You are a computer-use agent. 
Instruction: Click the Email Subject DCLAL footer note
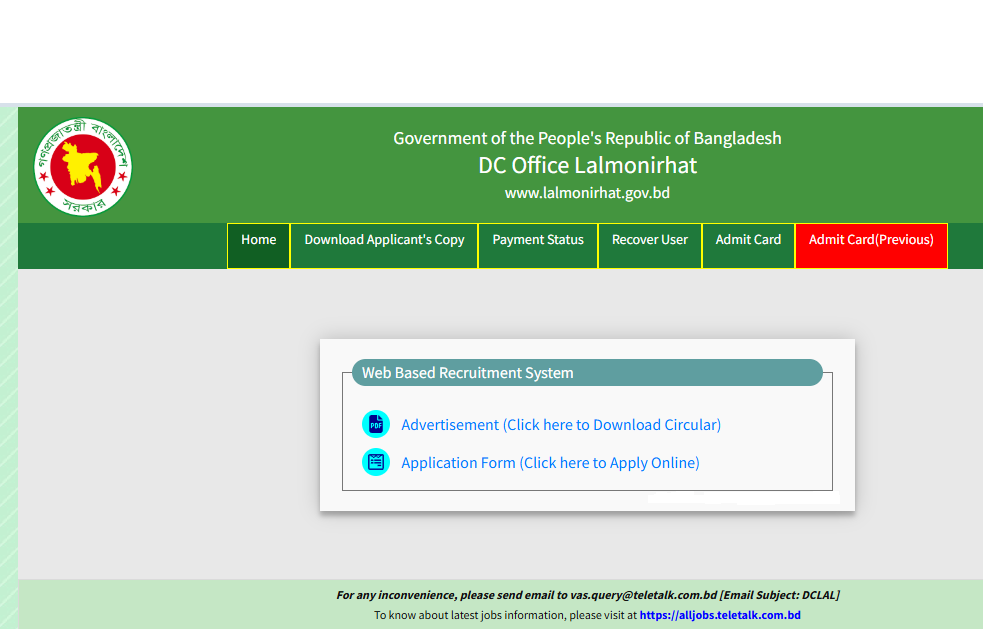(x=780, y=595)
